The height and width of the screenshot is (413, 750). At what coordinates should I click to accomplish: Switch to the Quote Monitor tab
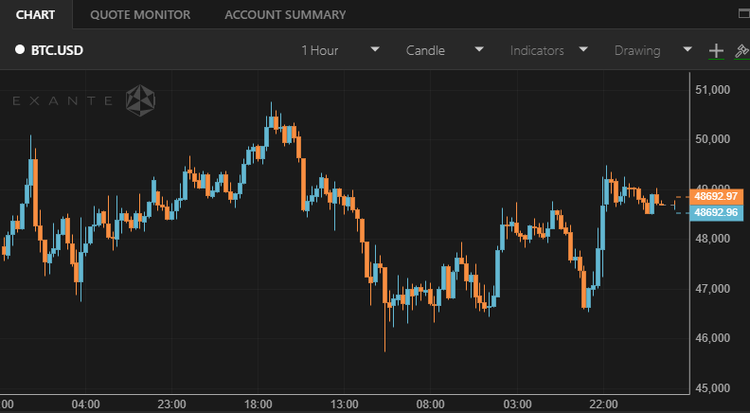139,15
